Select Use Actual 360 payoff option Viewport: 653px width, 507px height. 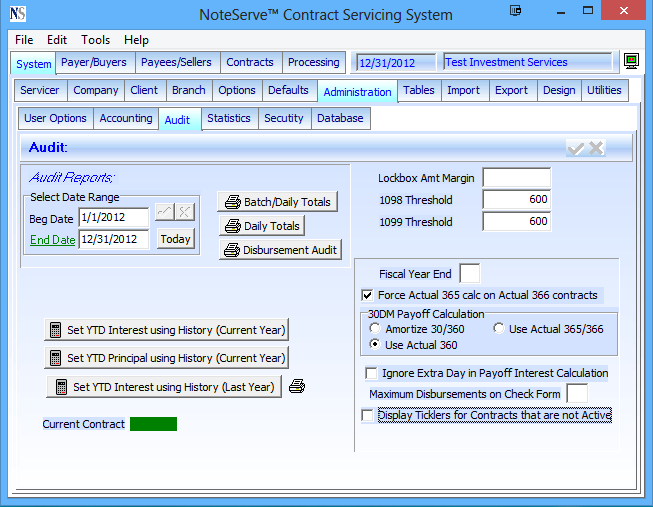pos(375,345)
